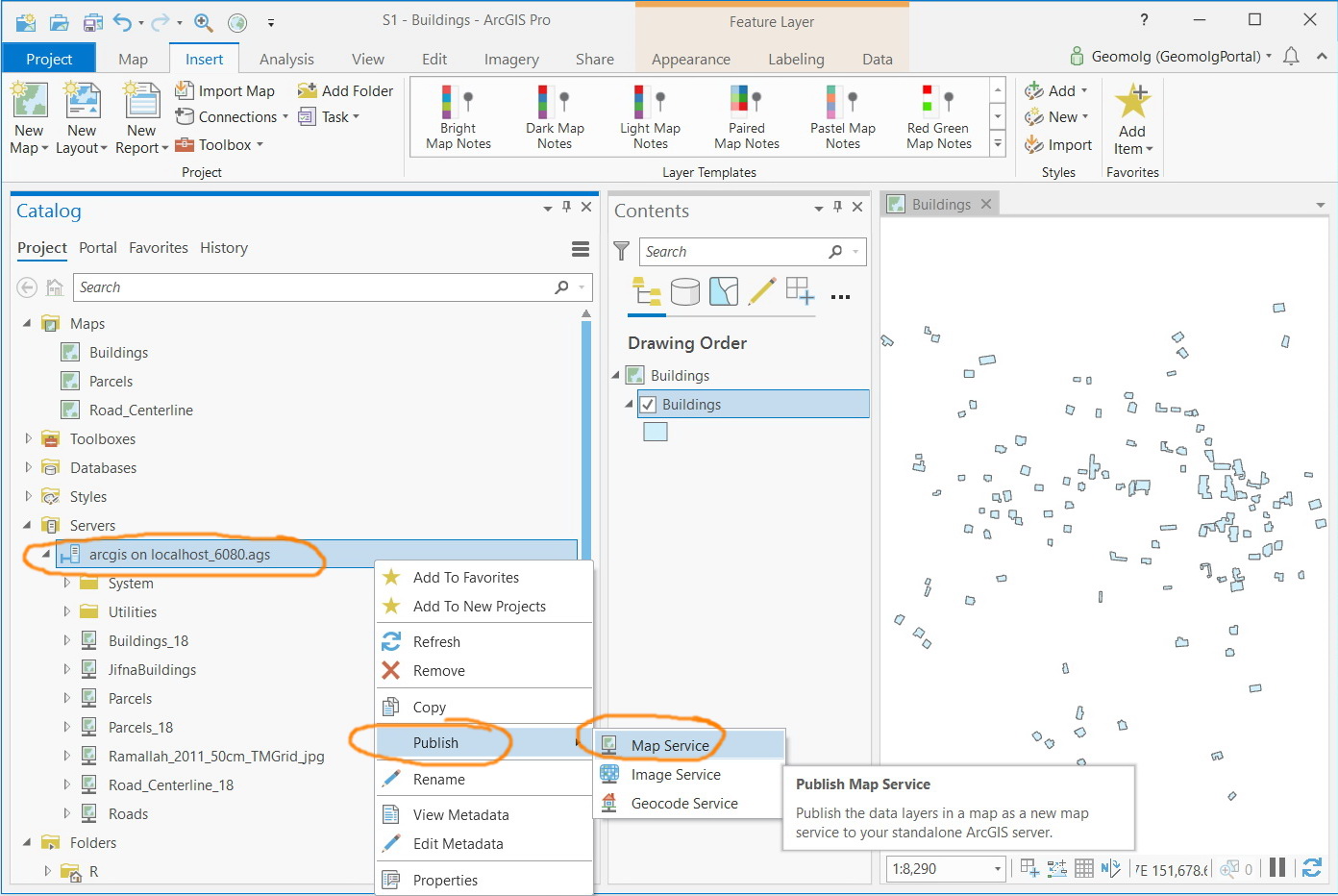
Task: Click the Add Item favorites button
Action: (1132, 119)
